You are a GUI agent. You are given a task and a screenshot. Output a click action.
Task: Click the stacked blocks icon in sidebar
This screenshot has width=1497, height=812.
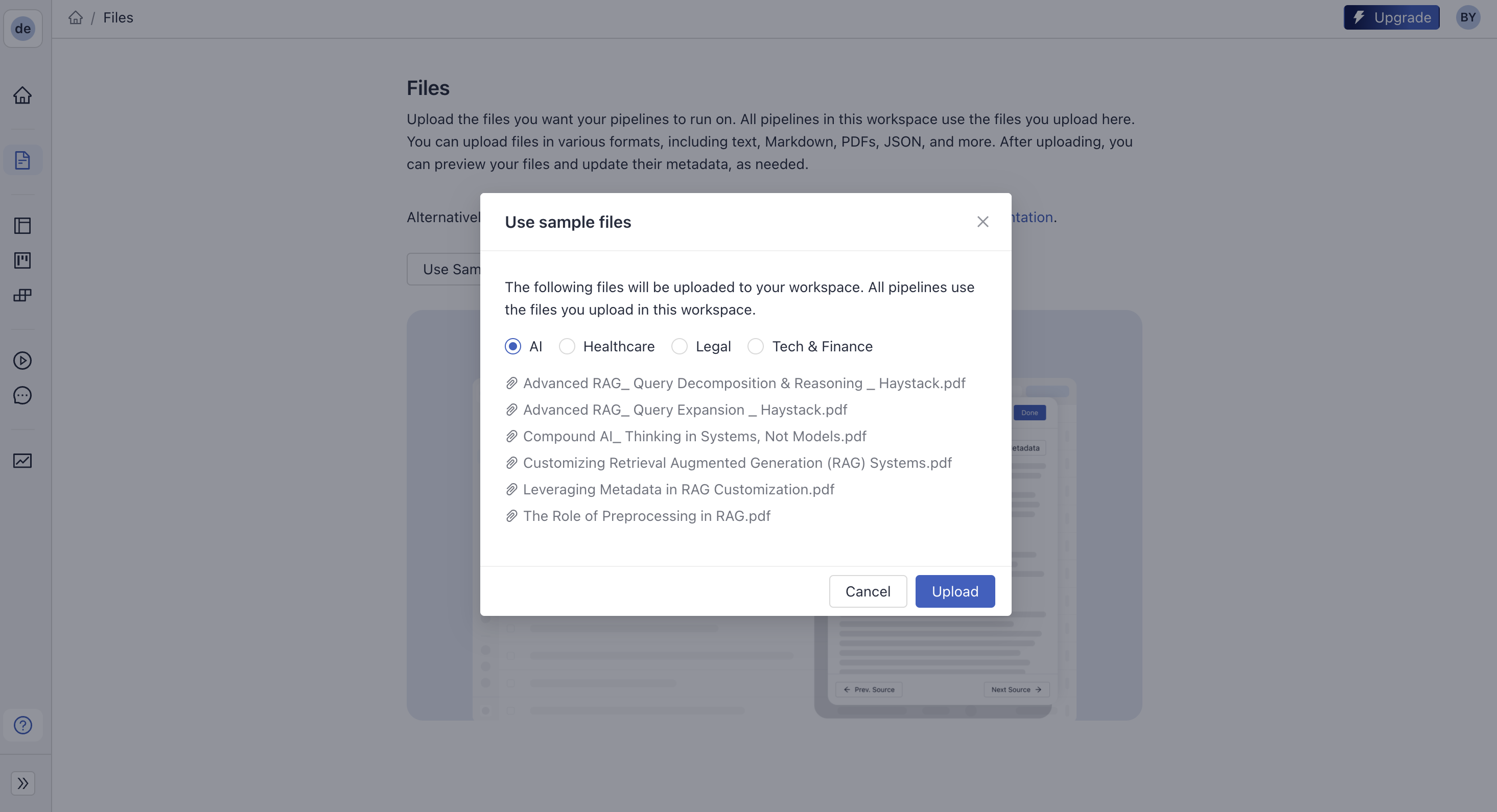click(22, 295)
